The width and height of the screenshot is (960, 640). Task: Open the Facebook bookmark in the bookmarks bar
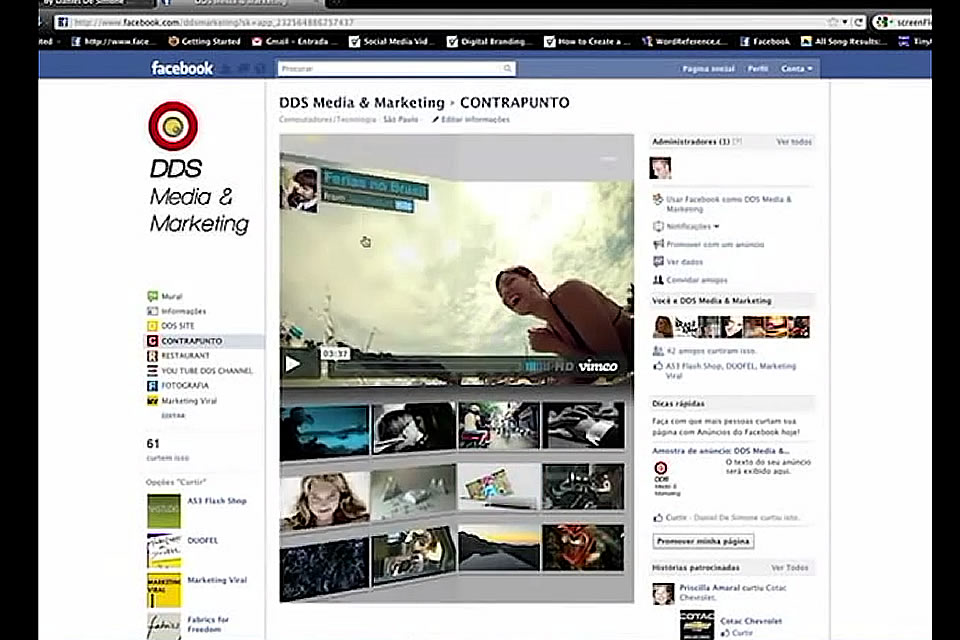point(765,42)
